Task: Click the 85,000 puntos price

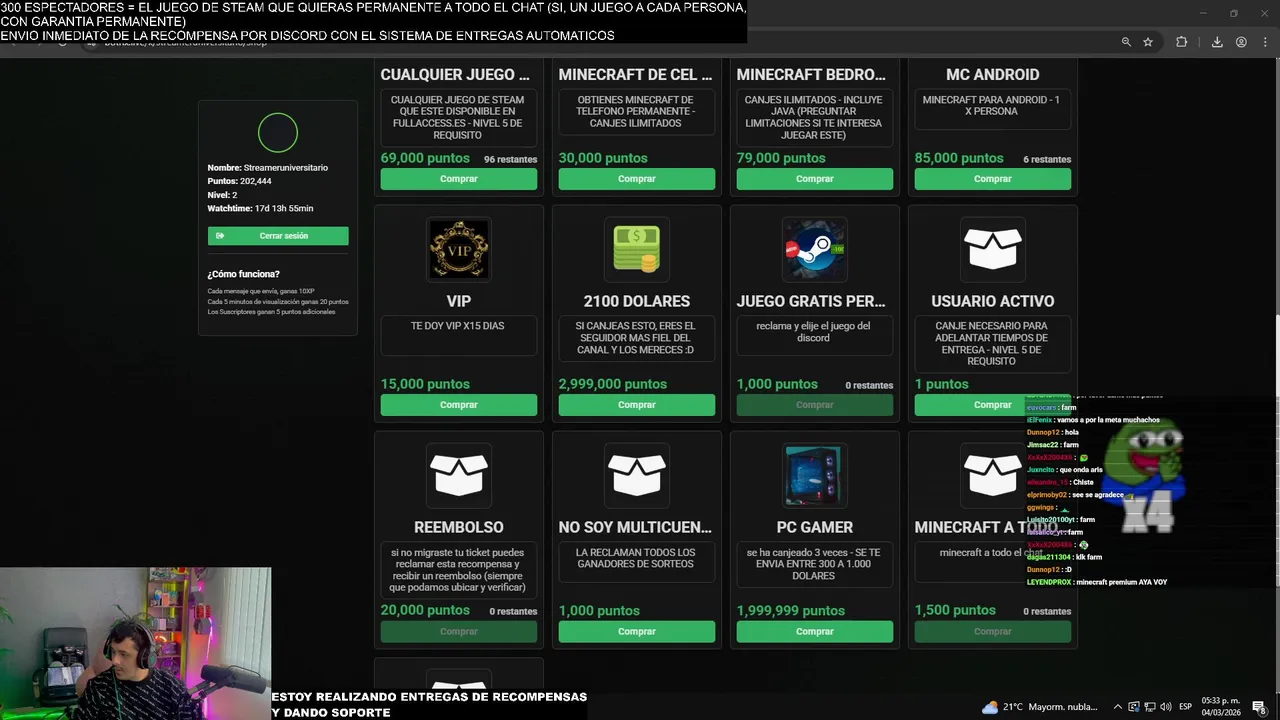Action: coord(959,158)
